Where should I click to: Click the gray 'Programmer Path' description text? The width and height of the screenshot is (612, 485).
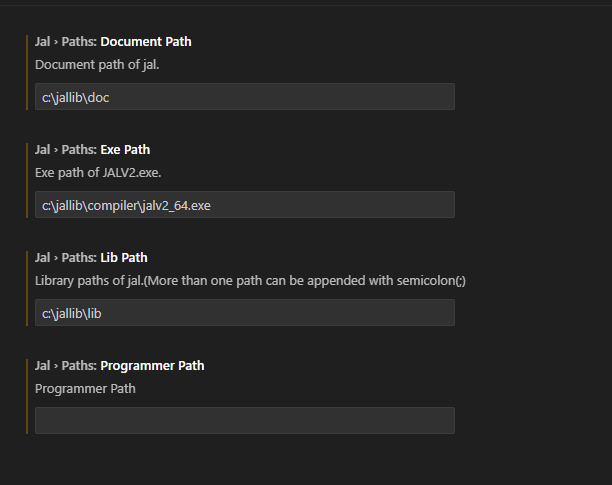click(x=85, y=389)
